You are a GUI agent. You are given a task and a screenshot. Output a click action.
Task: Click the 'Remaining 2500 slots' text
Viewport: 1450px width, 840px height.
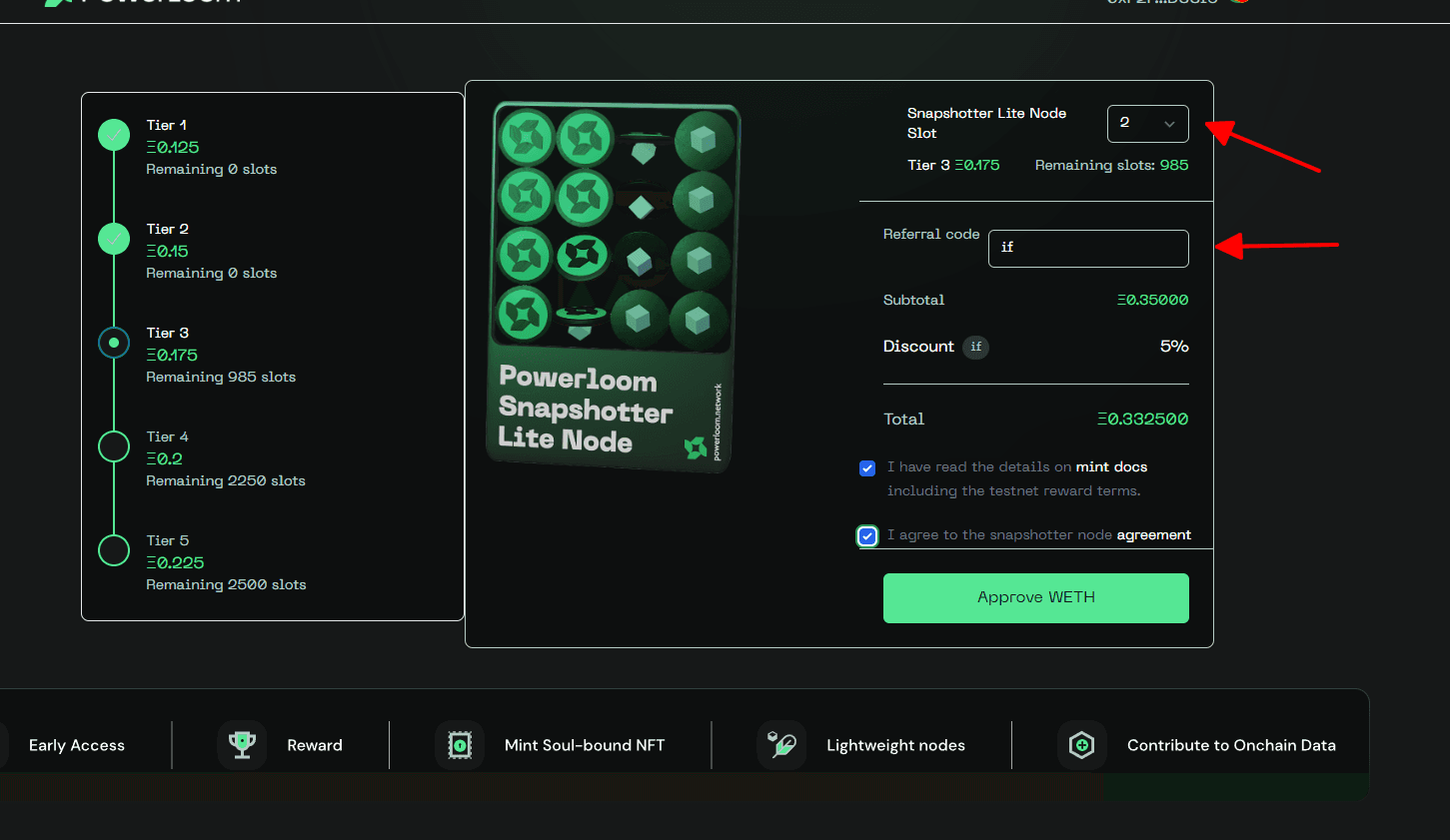coord(226,585)
